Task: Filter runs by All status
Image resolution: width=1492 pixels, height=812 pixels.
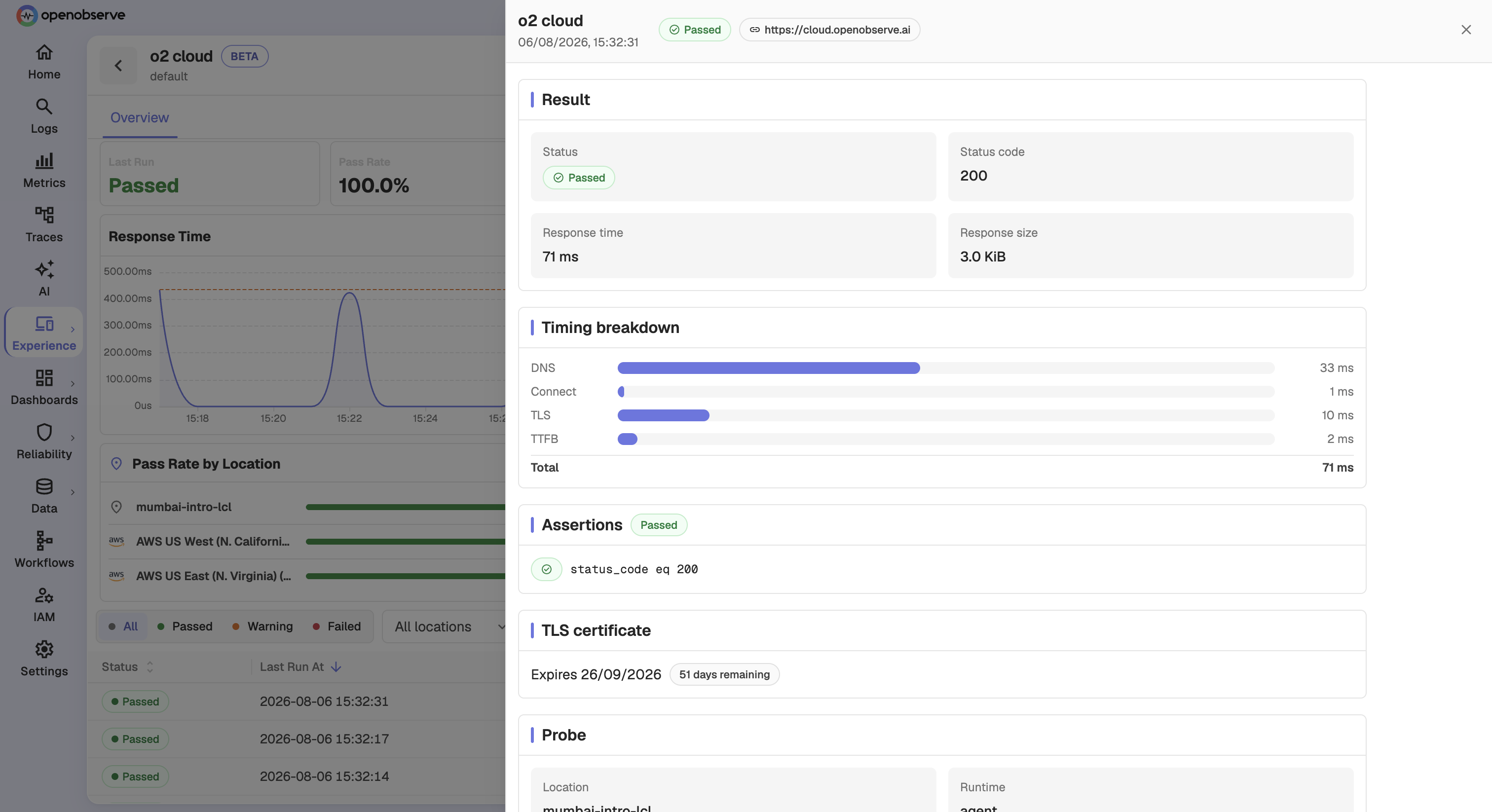Action: click(x=123, y=627)
